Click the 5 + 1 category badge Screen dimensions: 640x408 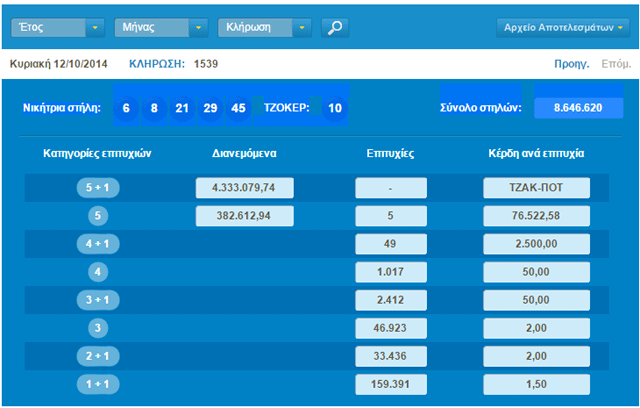(98, 188)
